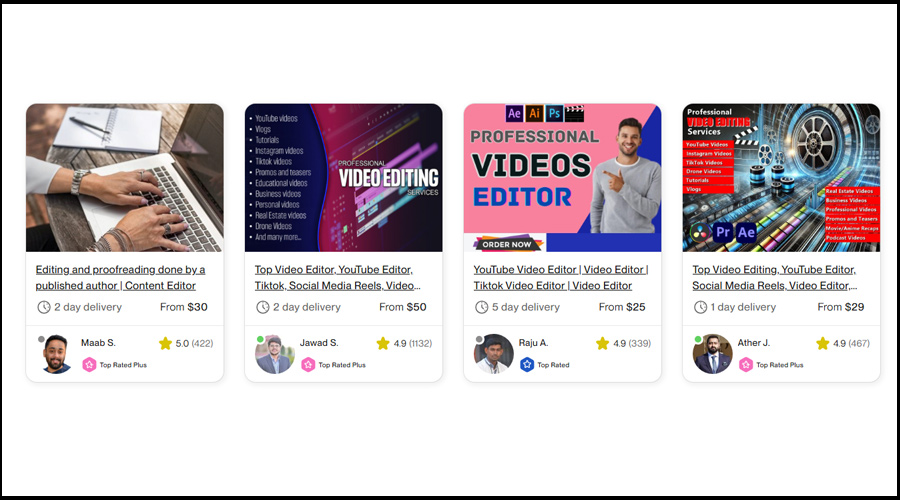The height and width of the screenshot is (500, 900).
Task: Click the star icon next to 4.9 (1132)
Action: (x=383, y=343)
